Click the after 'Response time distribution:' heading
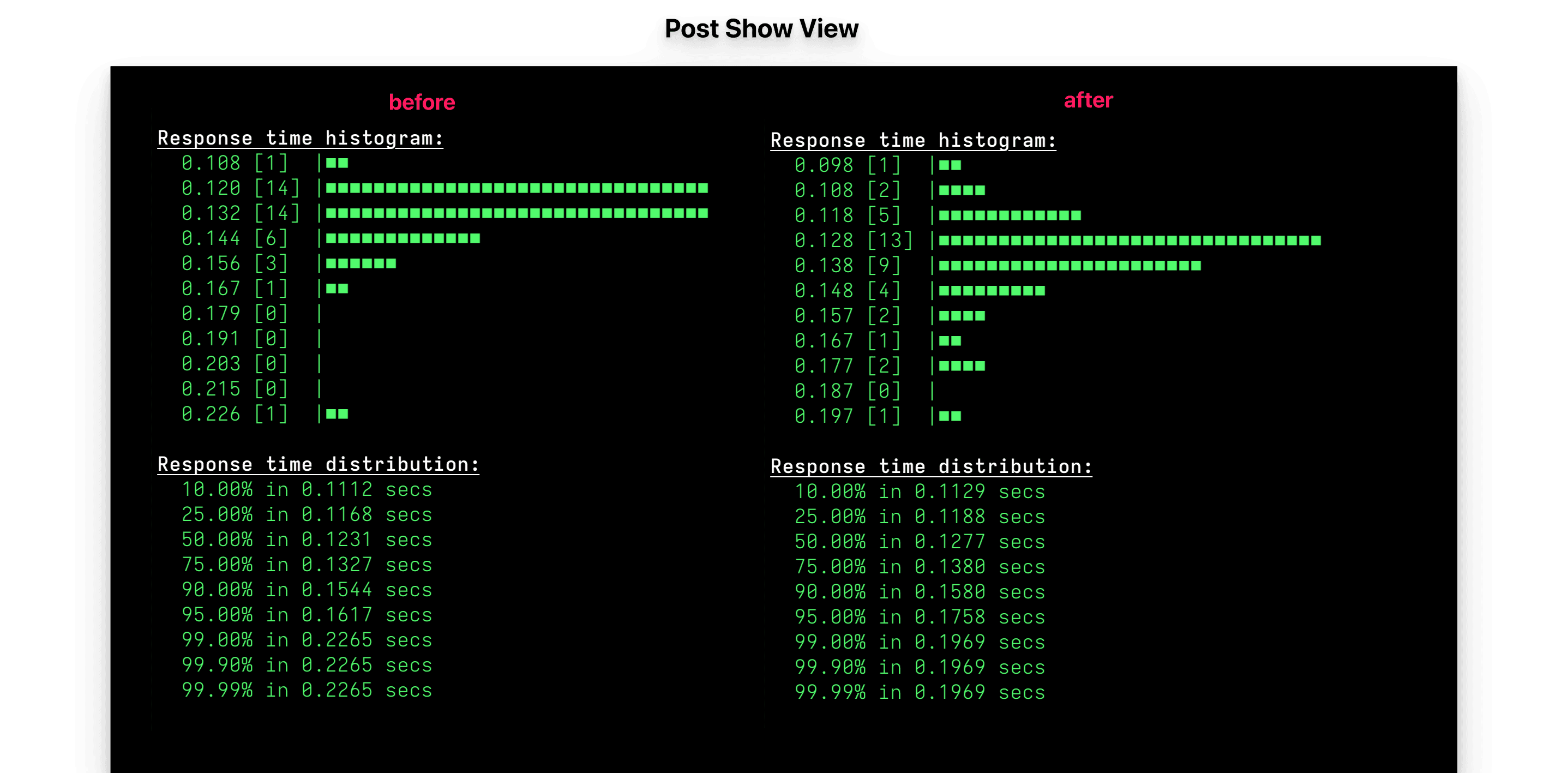Image resolution: width=1568 pixels, height=773 pixels. click(932, 466)
